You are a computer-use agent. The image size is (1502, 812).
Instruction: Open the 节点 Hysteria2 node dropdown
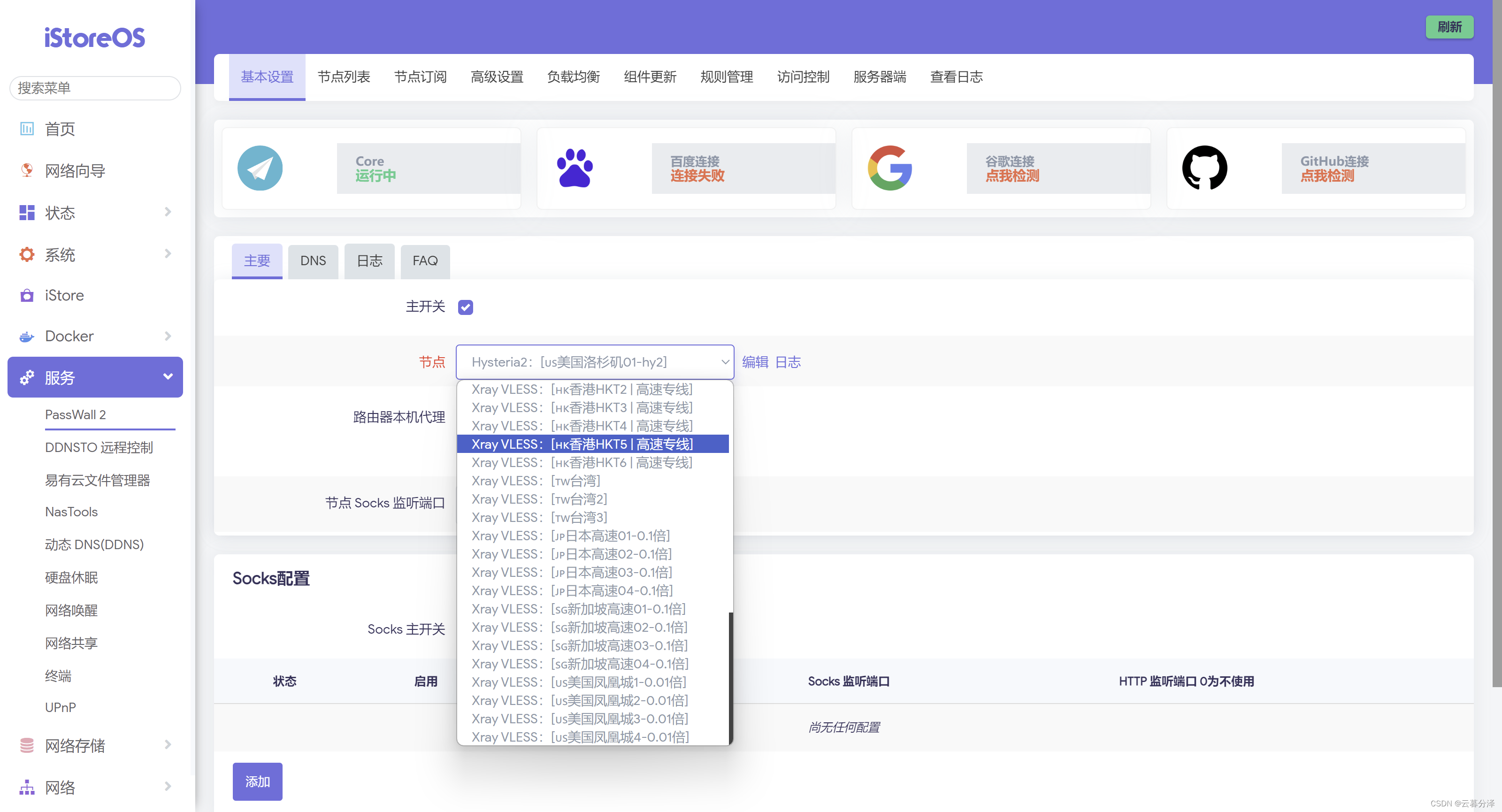point(595,362)
